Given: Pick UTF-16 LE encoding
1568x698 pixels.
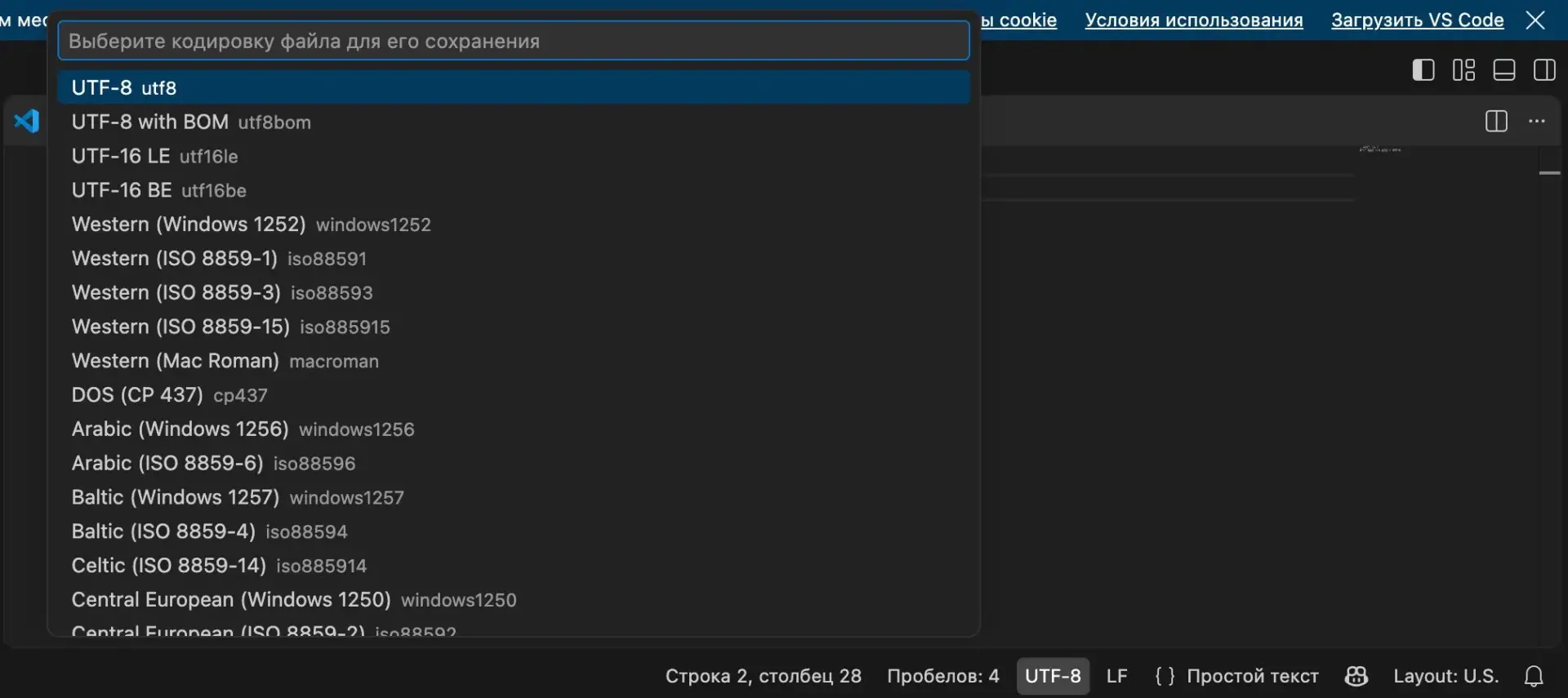Looking at the screenshot, I should point(514,156).
